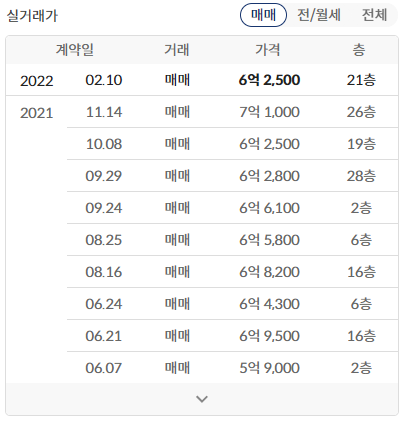
Task: Click the 11.14 contract date
Action: tap(104, 112)
